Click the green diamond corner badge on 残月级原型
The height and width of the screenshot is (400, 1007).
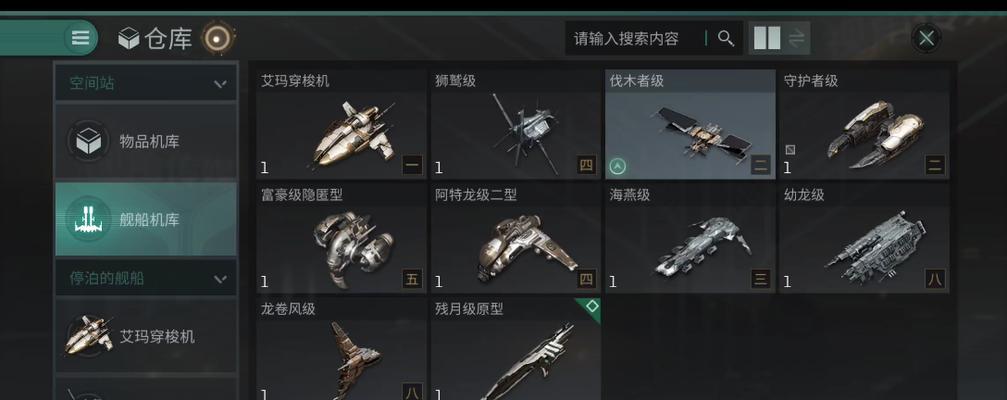(x=591, y=306)
